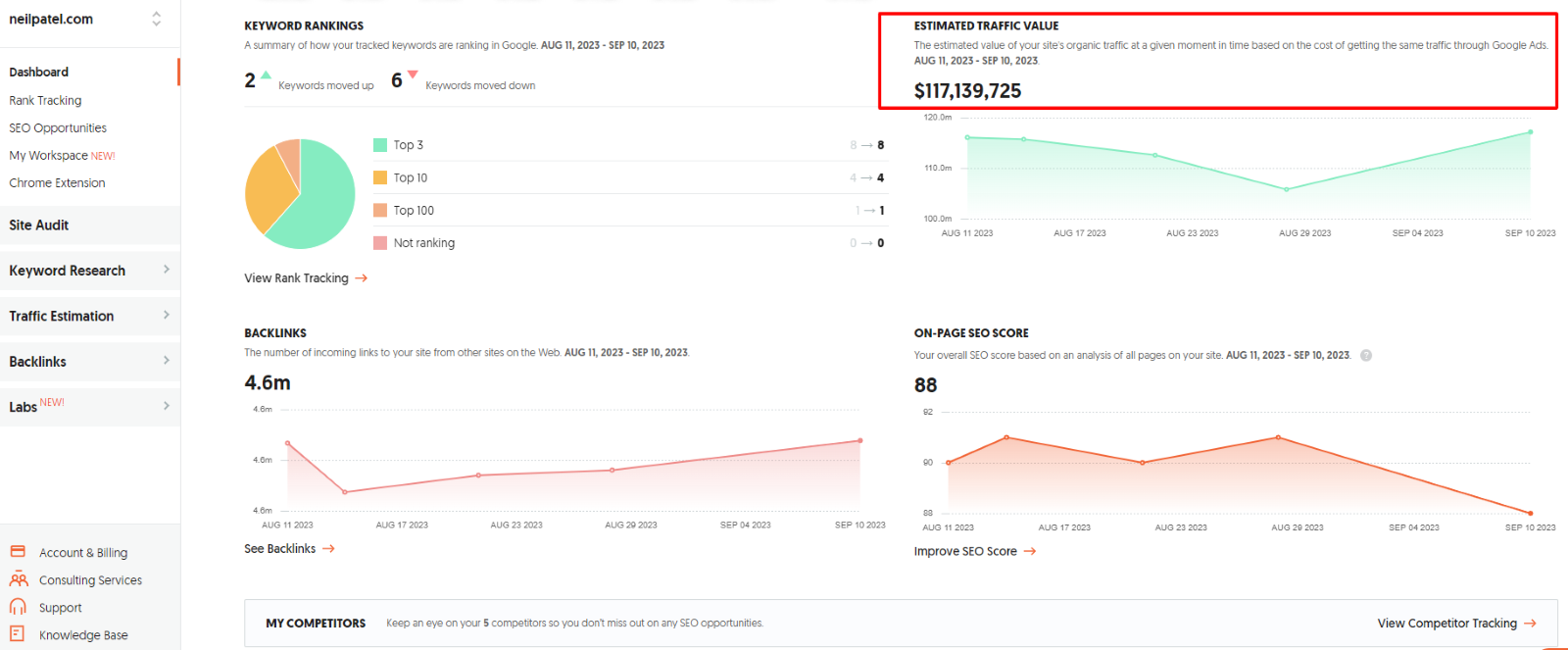1568x650 pixels.
Task: Select Chrome Extension in the sidebar
Action: (x=57, y=182)
